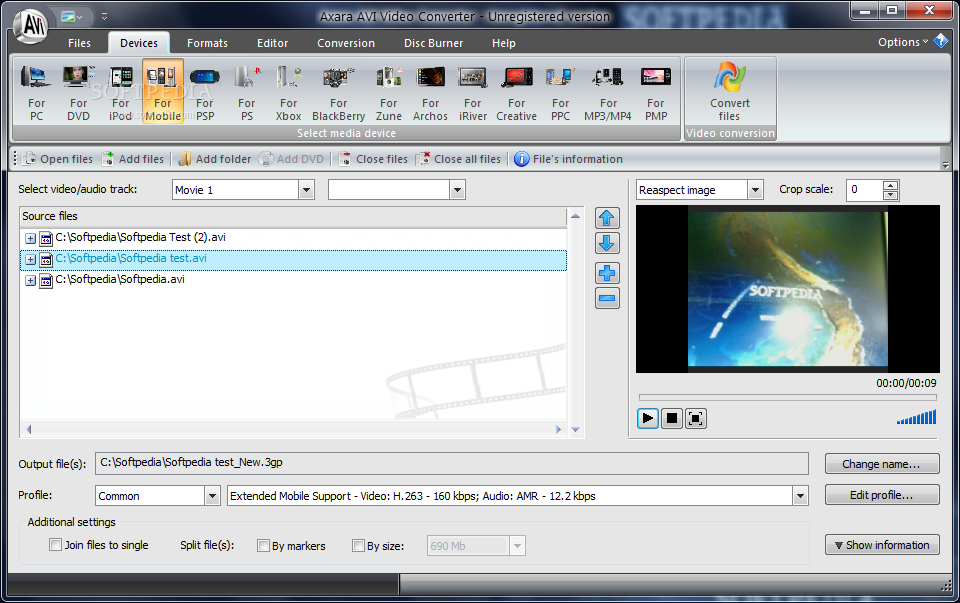Screen dimensions: 960x603
Task: Pick the For iRiver device
Action: pos(473,92)
